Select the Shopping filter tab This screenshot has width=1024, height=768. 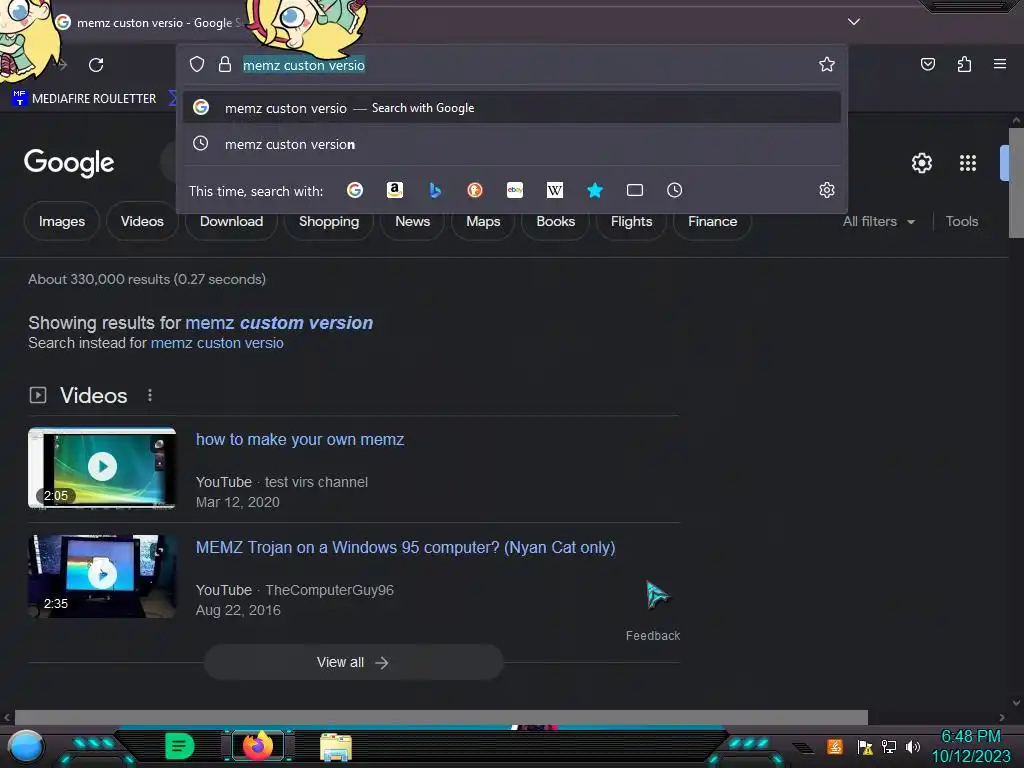click(x=328, y=221)
